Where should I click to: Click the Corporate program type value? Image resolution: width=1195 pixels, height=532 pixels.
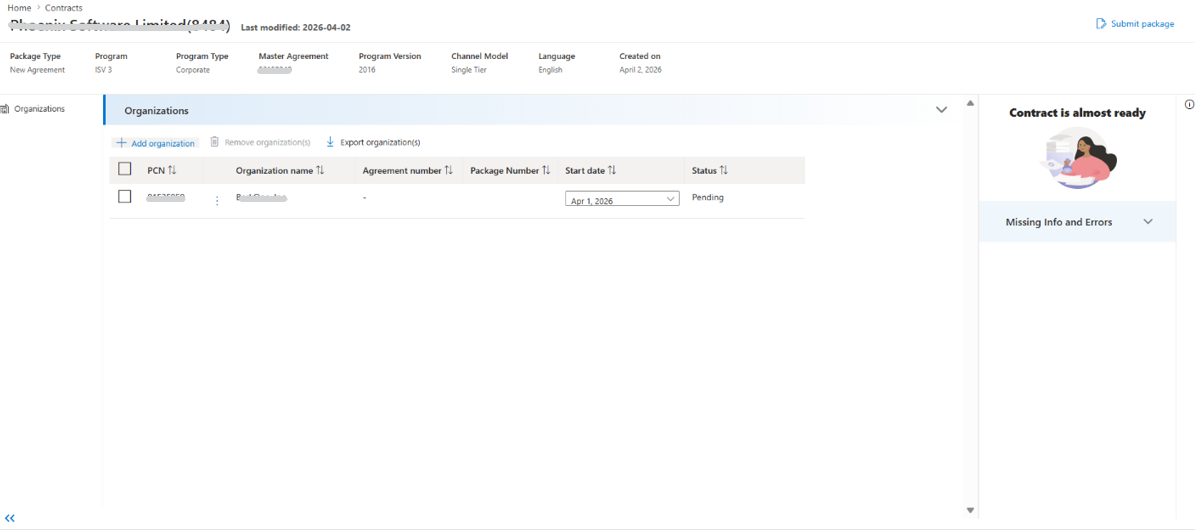(x=193, y=70)
